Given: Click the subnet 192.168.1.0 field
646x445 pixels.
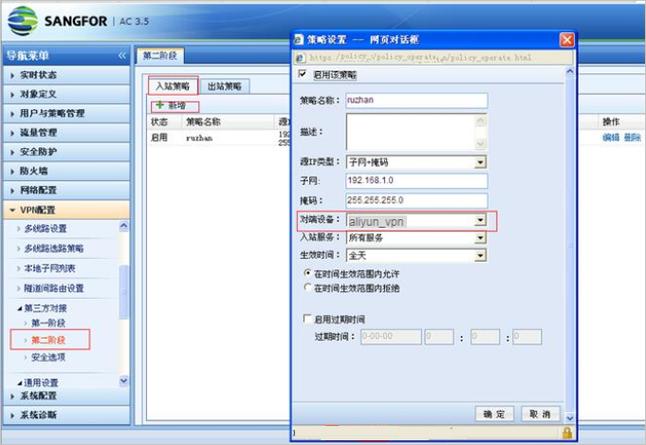Looking at the screenshot, I should tap(417, 180).
